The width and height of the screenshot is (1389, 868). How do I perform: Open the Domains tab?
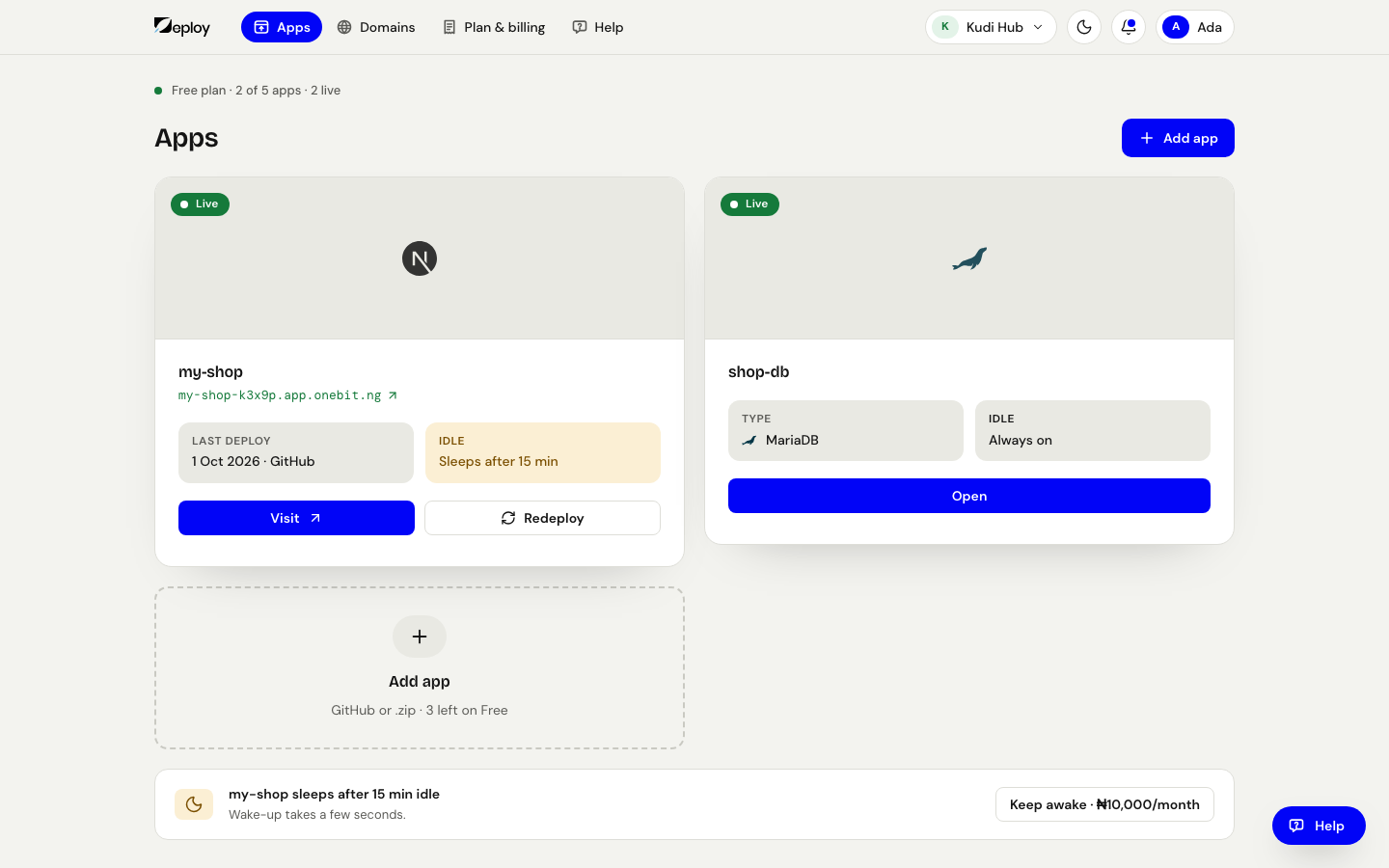click(376, 27)
